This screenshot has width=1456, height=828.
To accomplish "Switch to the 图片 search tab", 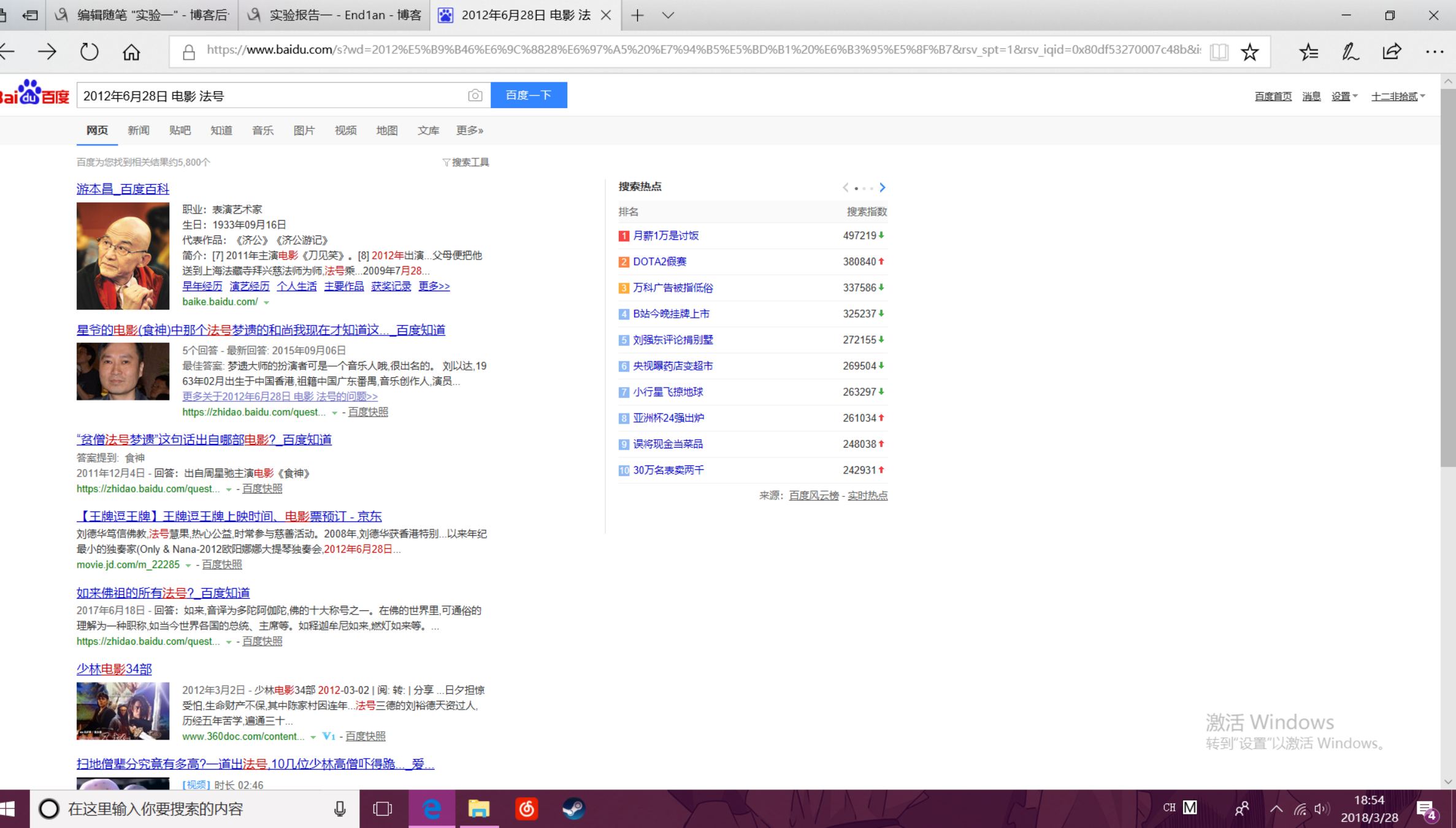I will [304, 130].
